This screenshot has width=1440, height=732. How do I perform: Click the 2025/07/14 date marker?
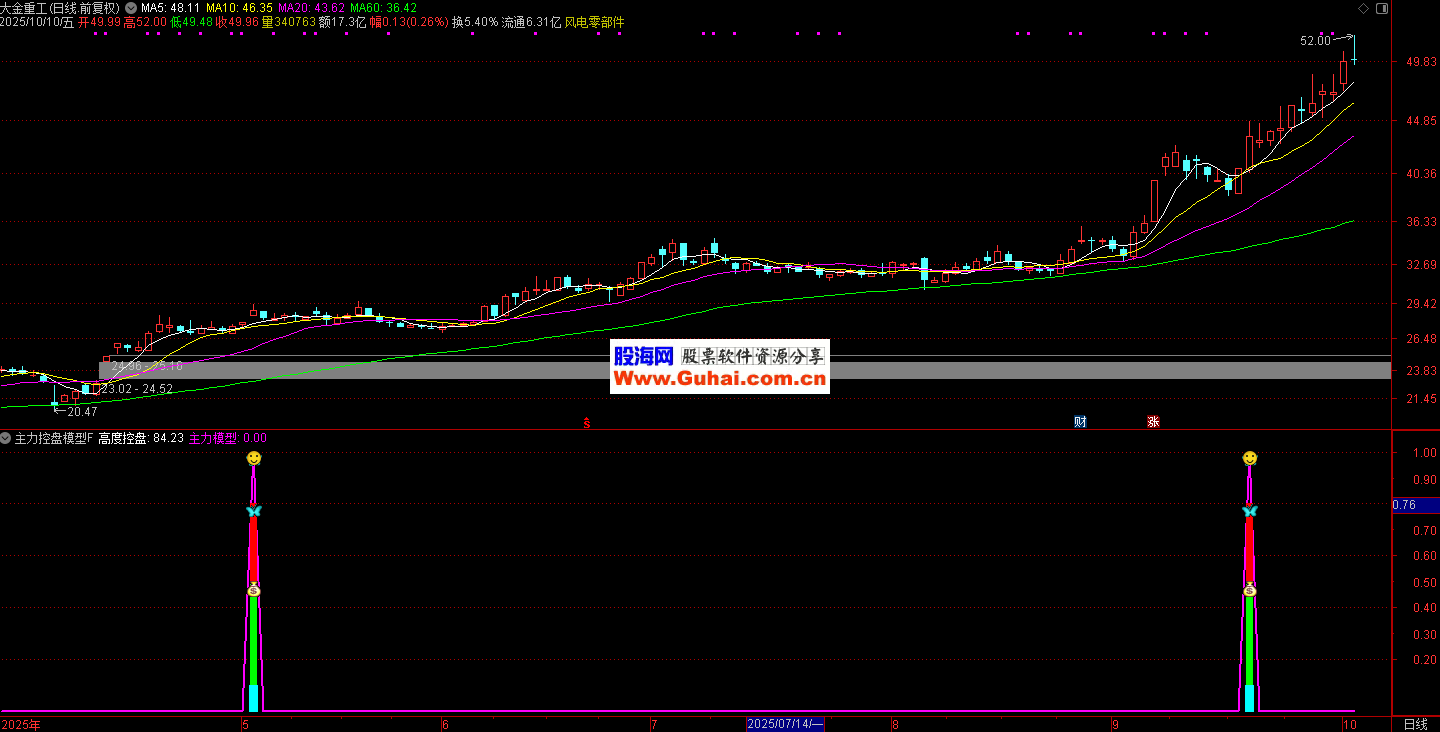pos(785,724)
